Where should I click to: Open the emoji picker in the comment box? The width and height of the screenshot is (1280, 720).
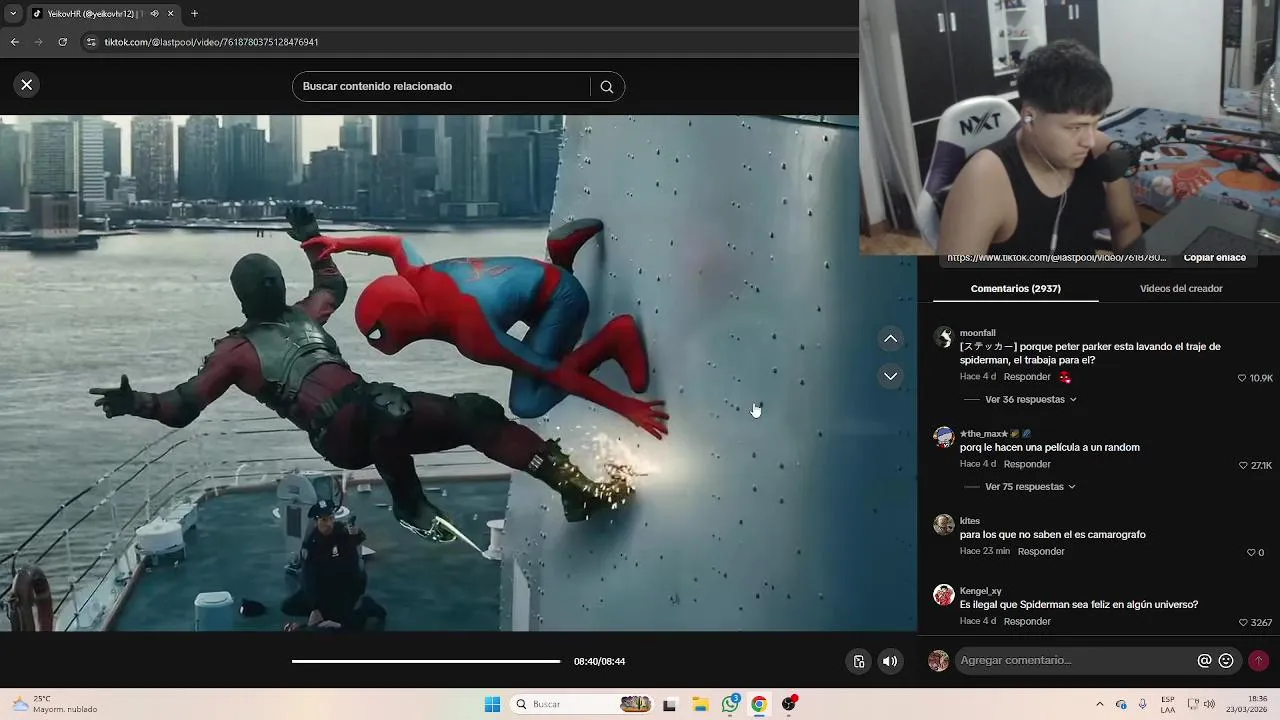[1226, 661]
